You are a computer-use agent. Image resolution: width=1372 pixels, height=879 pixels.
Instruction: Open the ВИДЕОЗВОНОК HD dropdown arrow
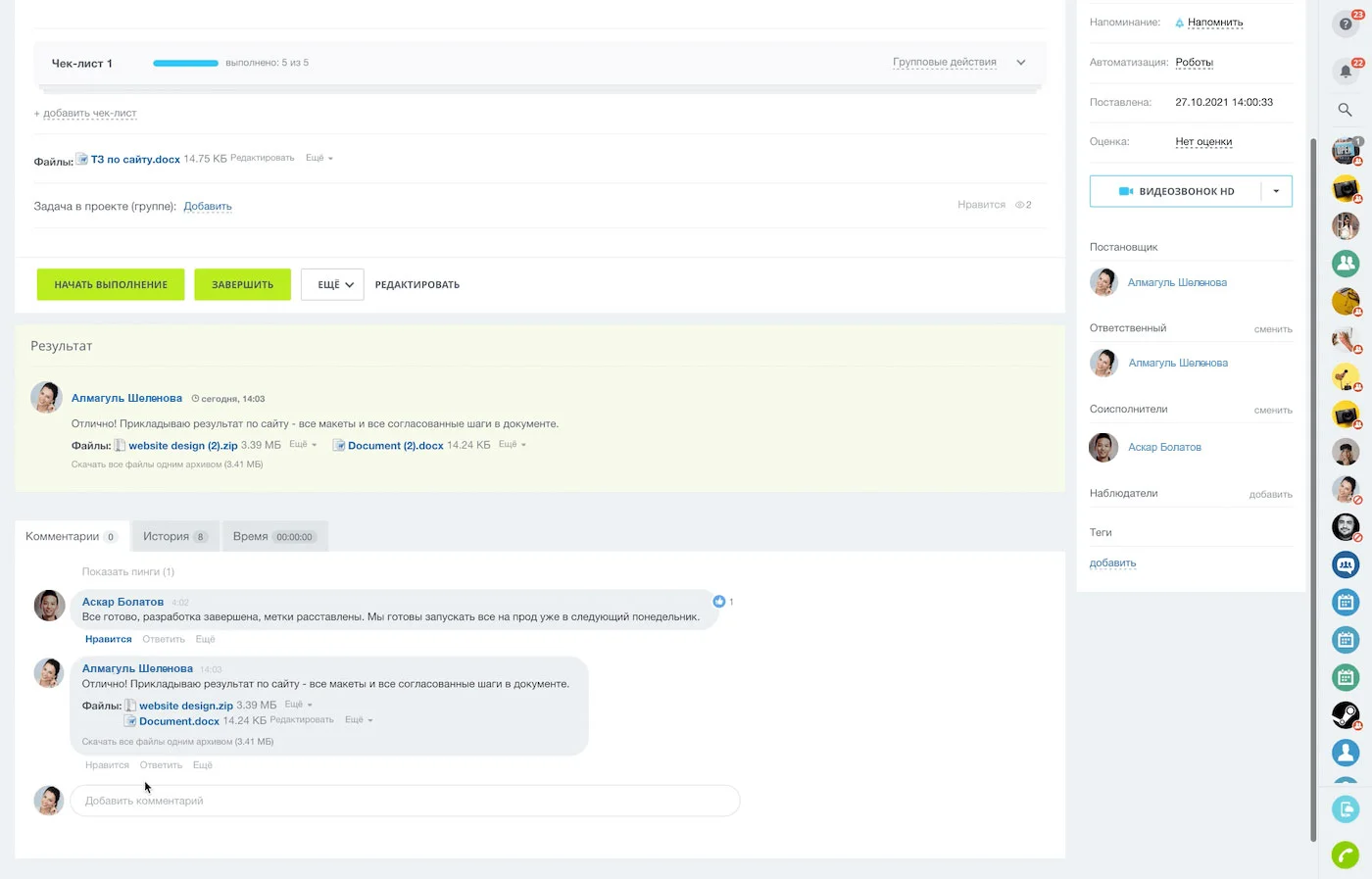[1276, 191]
